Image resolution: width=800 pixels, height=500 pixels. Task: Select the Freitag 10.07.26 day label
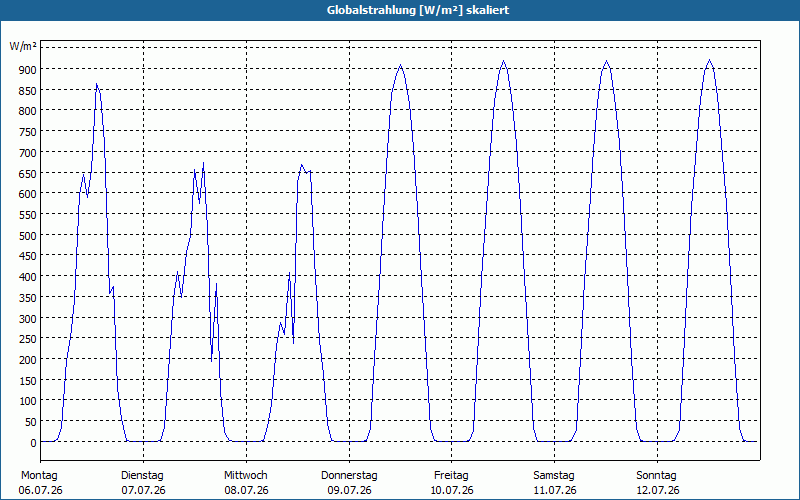[x=451, y=483]
